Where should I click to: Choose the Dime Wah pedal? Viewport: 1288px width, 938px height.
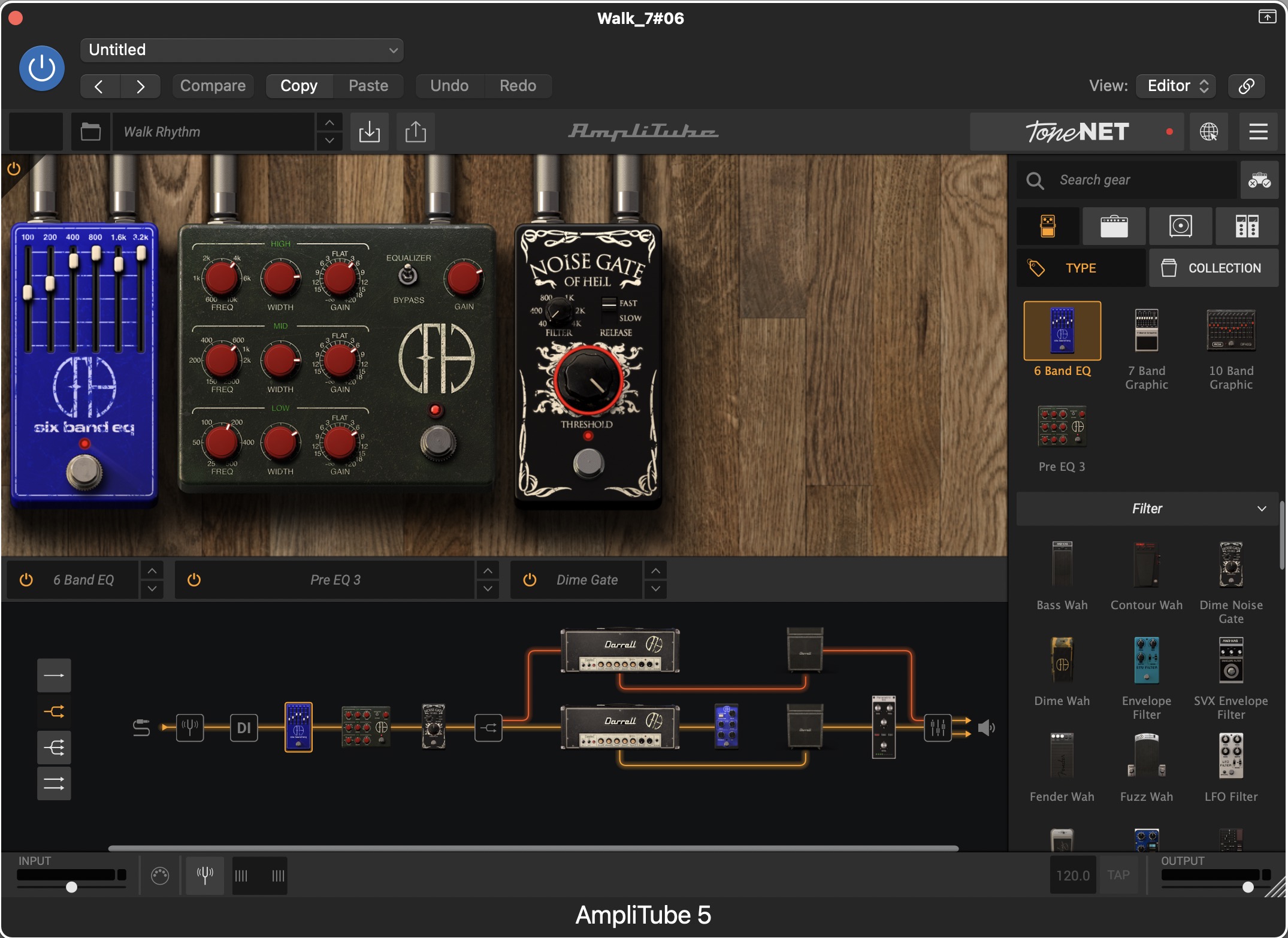pos(1062,660)
